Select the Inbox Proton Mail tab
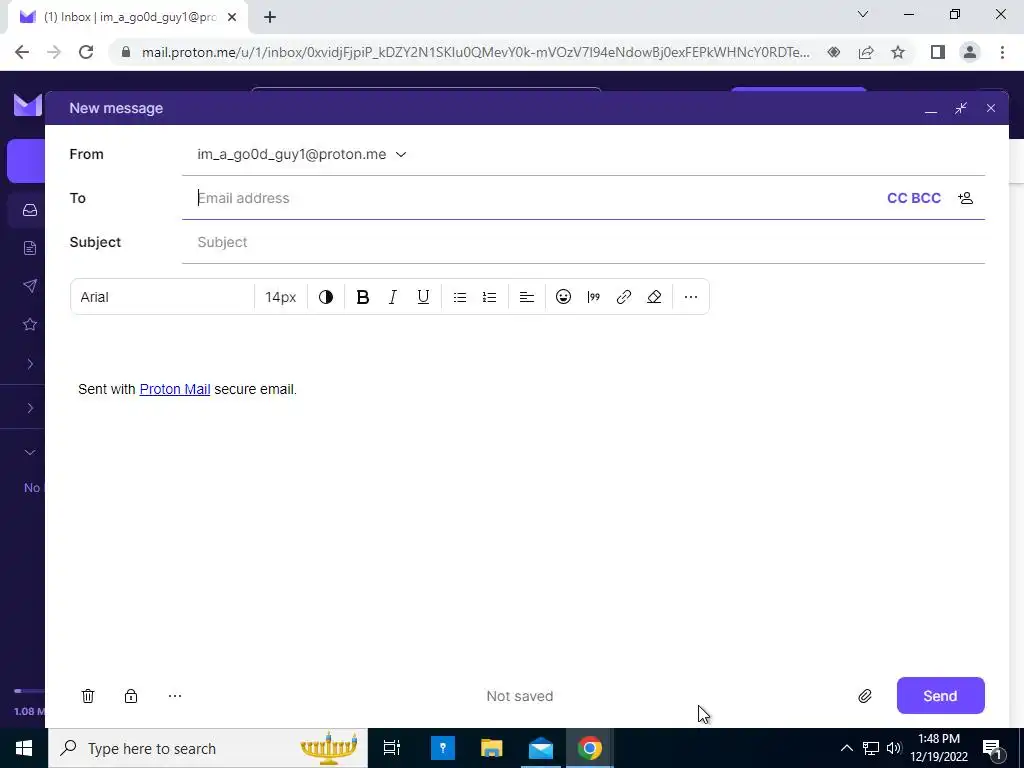The width and height of the screenshot is (1024, 768). 128,18
